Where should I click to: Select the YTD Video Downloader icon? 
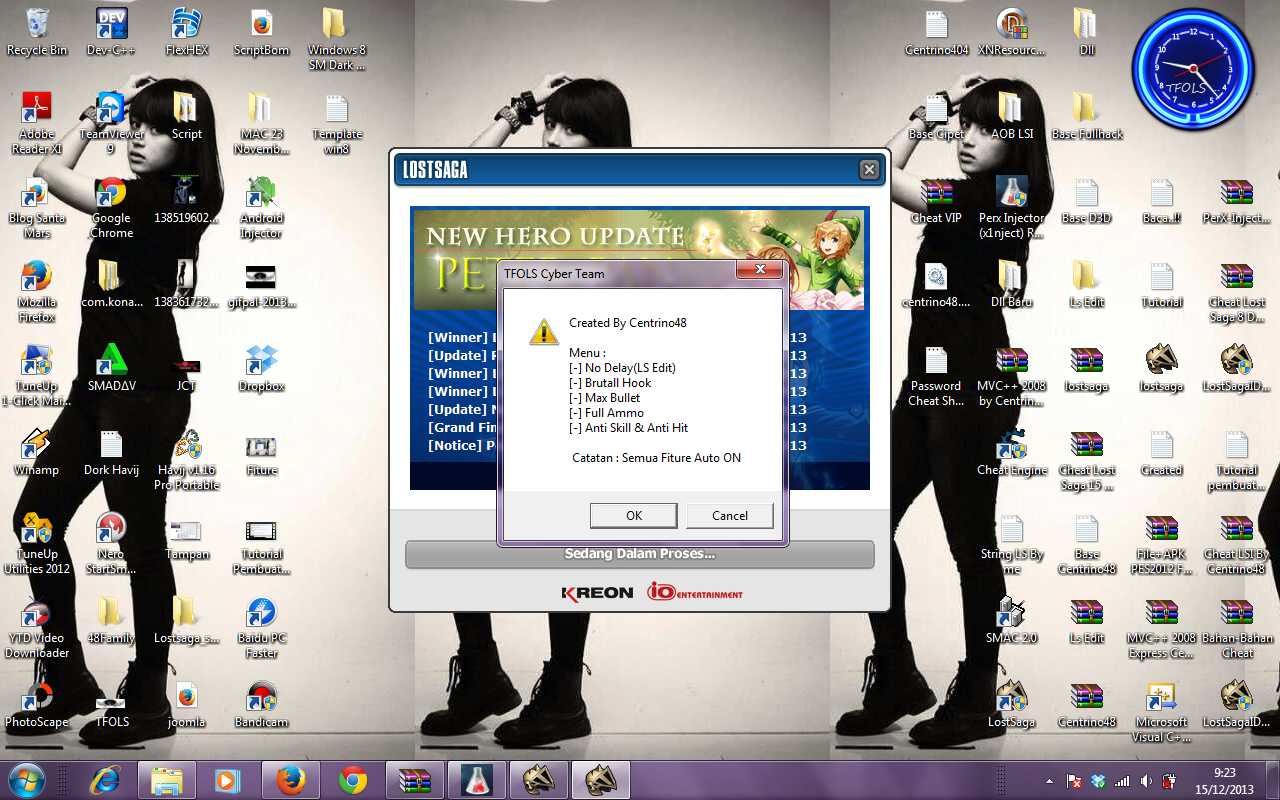[x=37, y=628]
